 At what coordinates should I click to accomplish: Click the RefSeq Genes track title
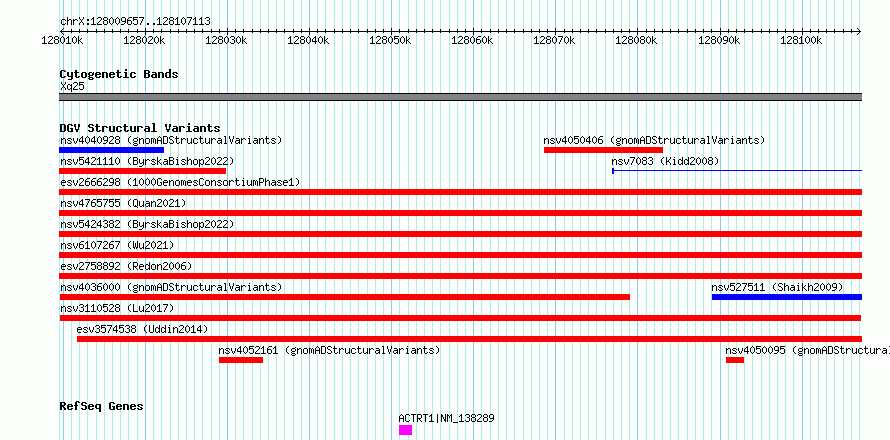click(101, 406)
